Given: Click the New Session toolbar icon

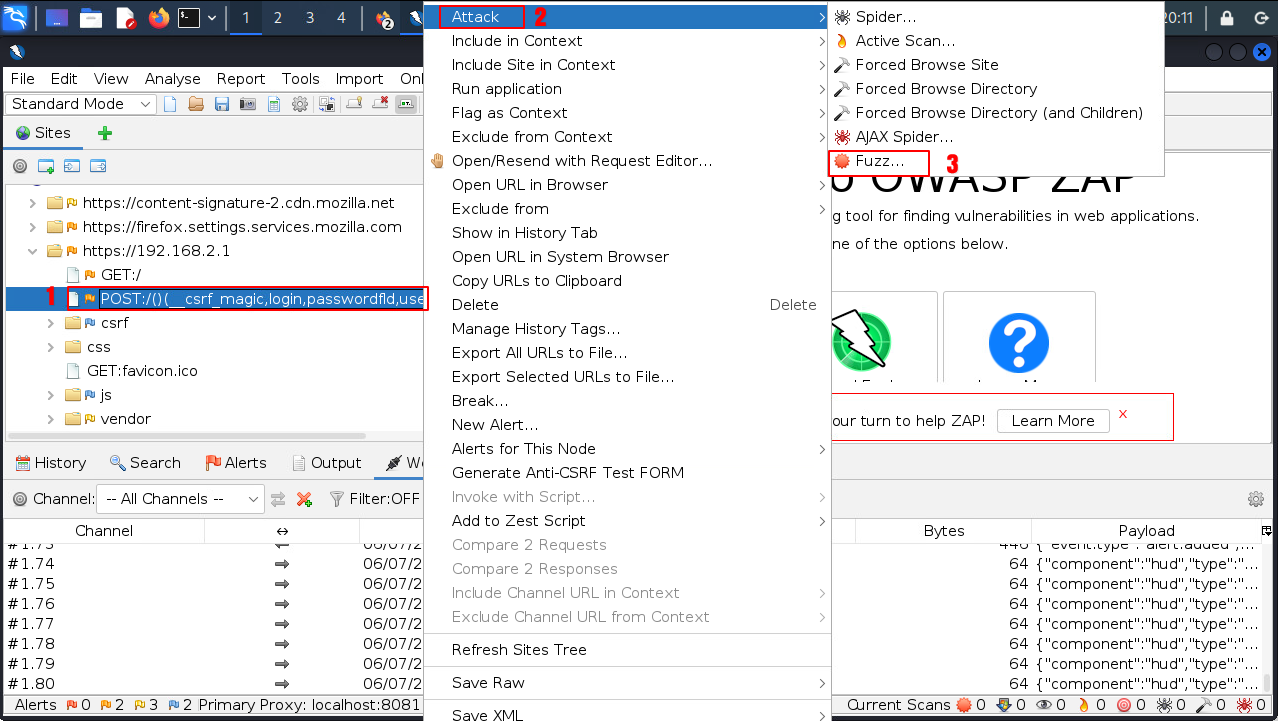Looking at the screenshot, I should coord(170,104).
